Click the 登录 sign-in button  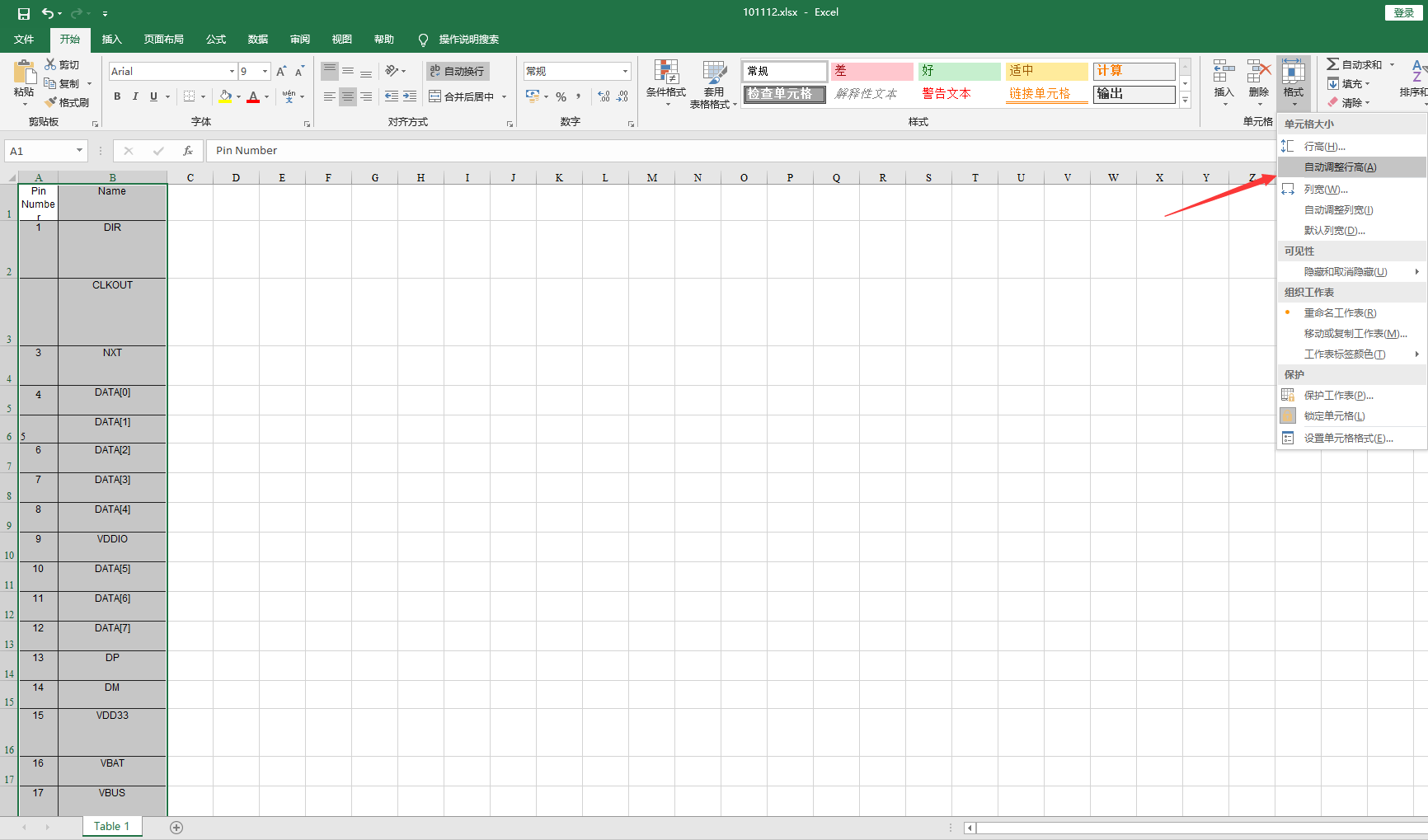(x=1403, y=12)
